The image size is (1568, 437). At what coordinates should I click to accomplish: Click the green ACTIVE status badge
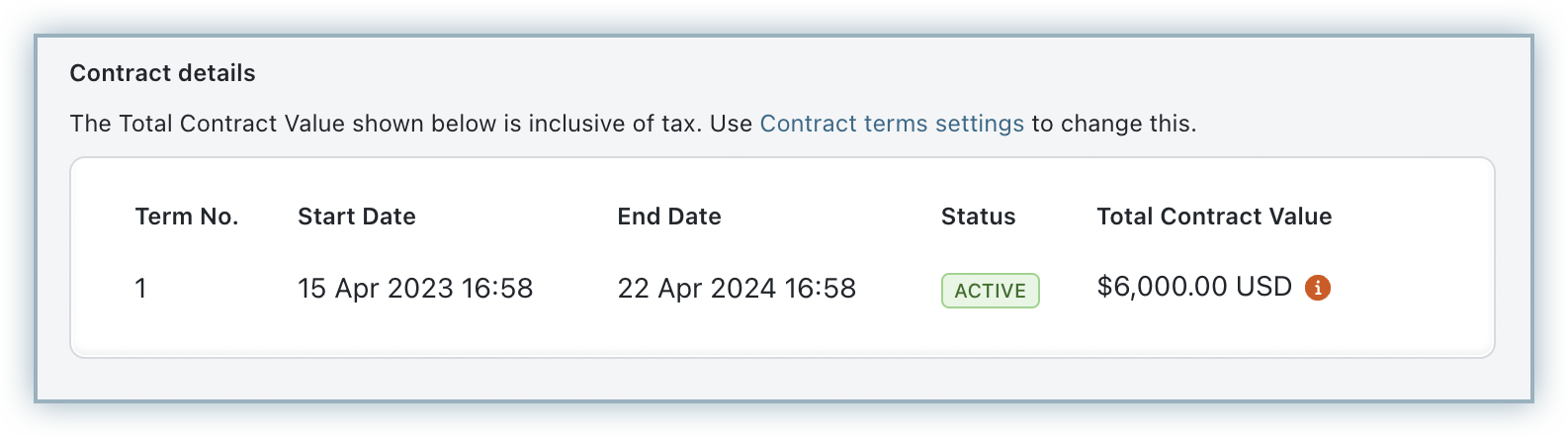990,291
